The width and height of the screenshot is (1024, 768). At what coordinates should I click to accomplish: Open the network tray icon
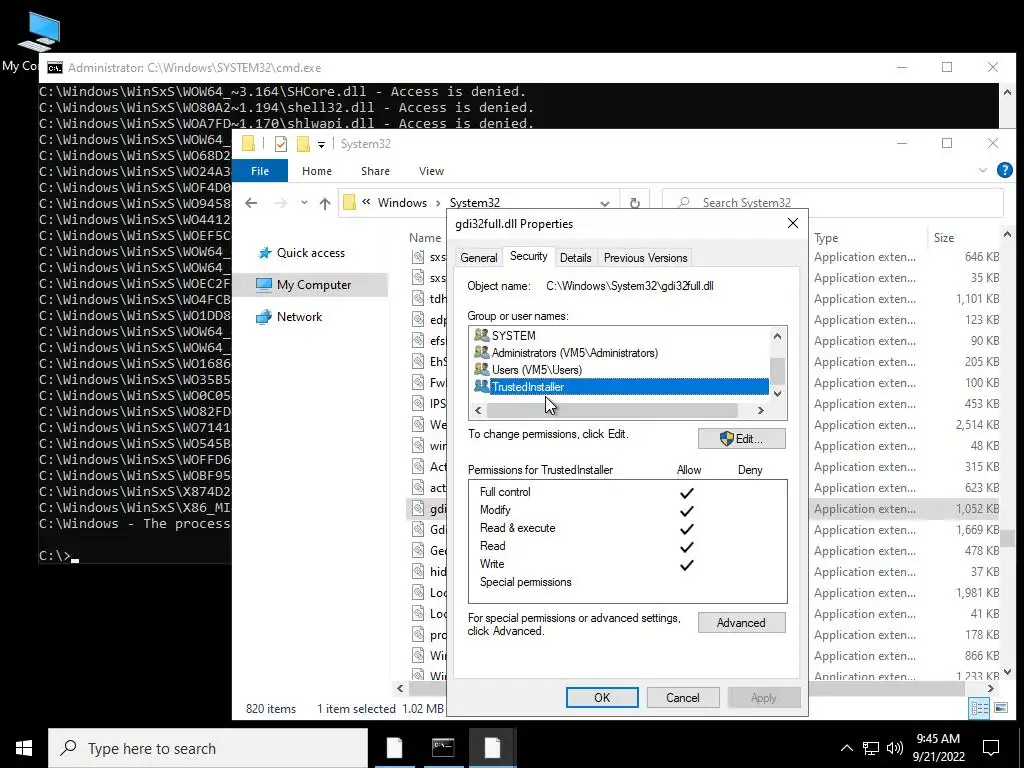[871, 748]
